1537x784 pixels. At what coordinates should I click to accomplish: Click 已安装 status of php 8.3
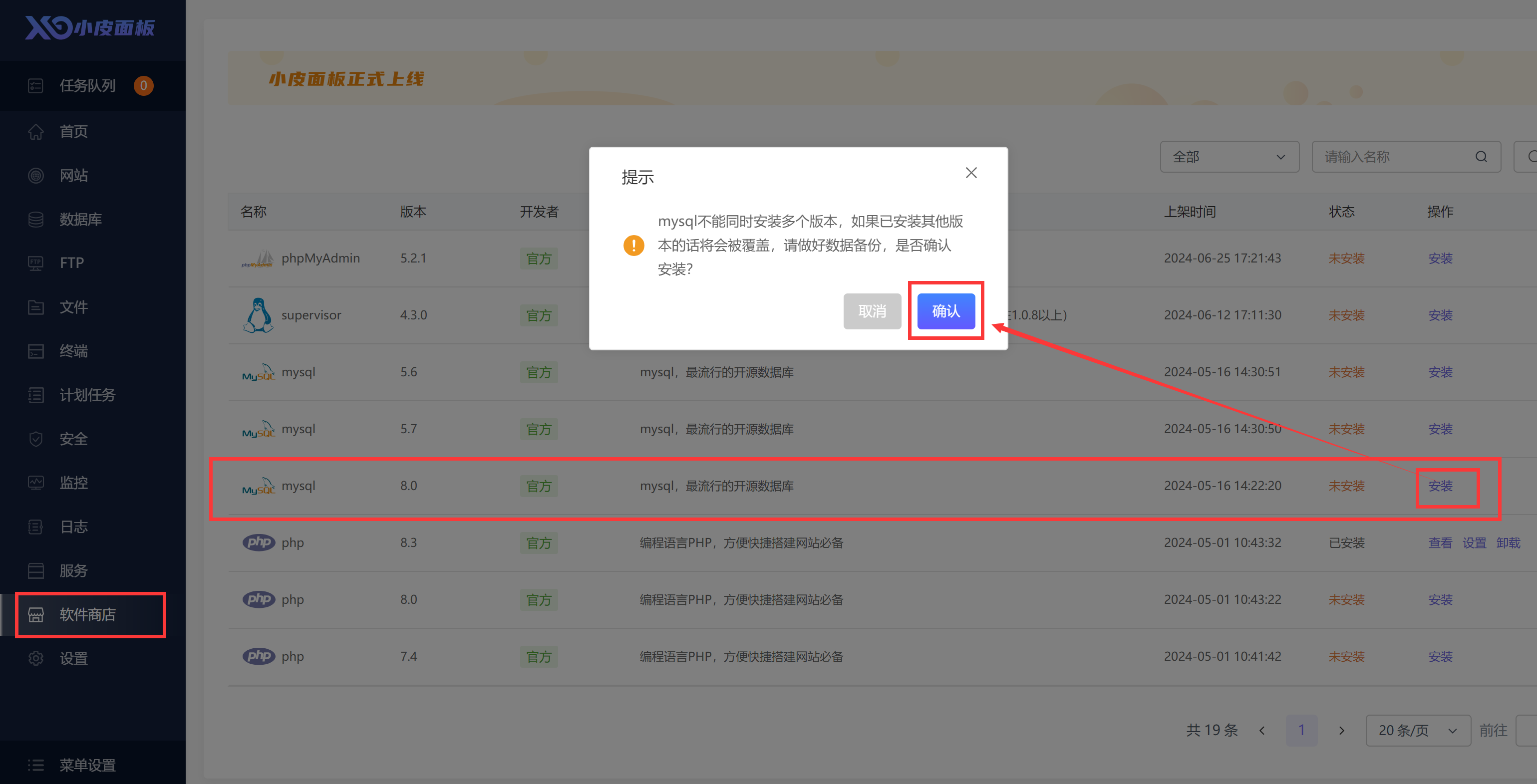(x=1347, y=543)
